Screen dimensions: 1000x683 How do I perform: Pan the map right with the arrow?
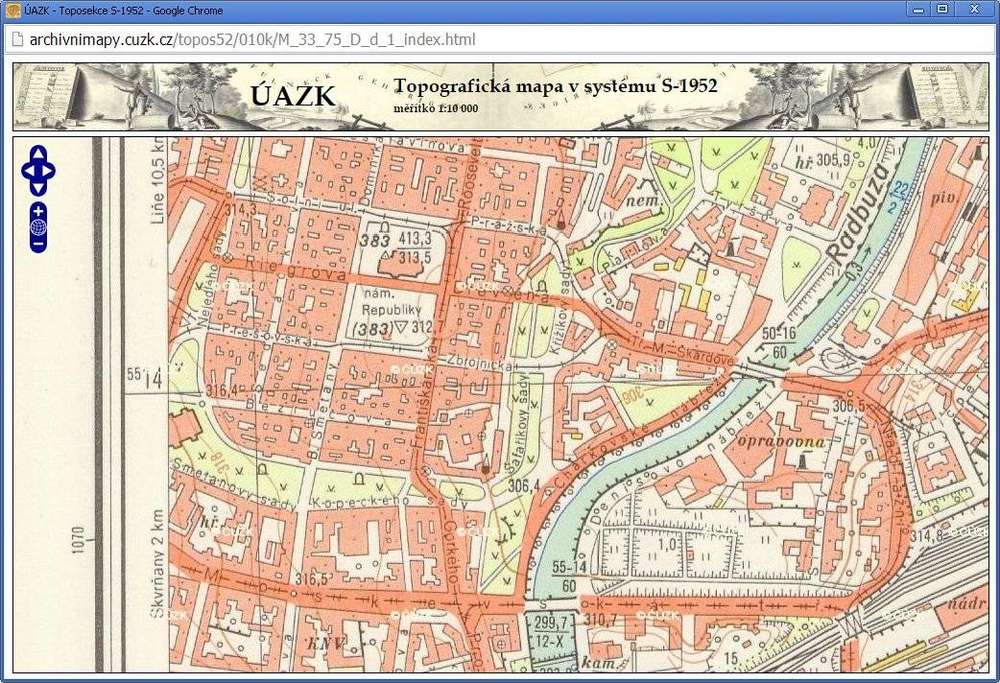point(50,170)
